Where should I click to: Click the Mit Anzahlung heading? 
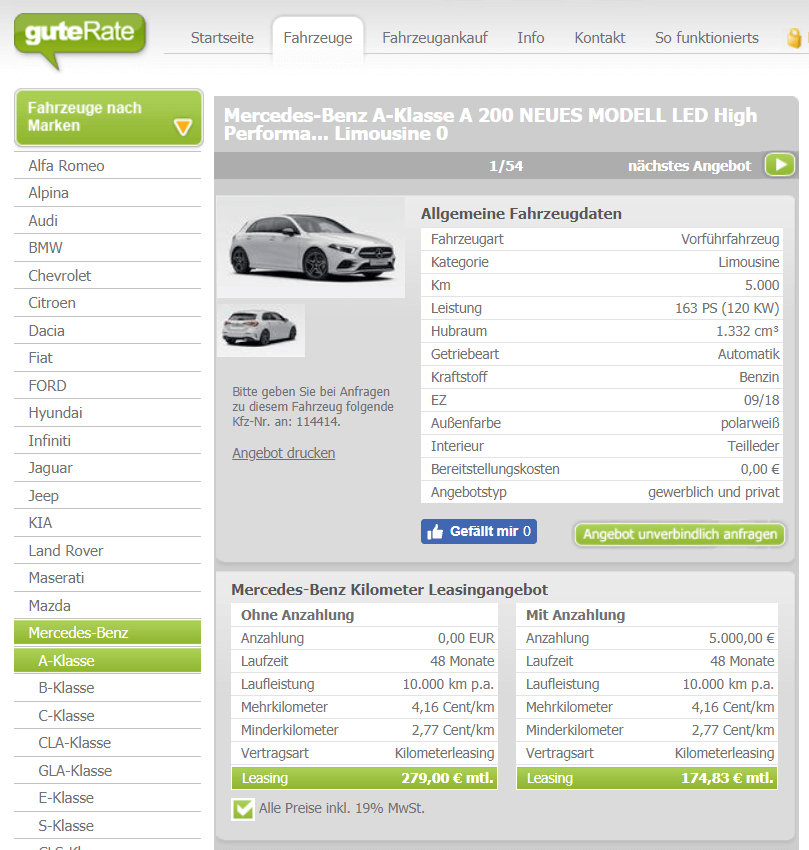click(575, 615)
